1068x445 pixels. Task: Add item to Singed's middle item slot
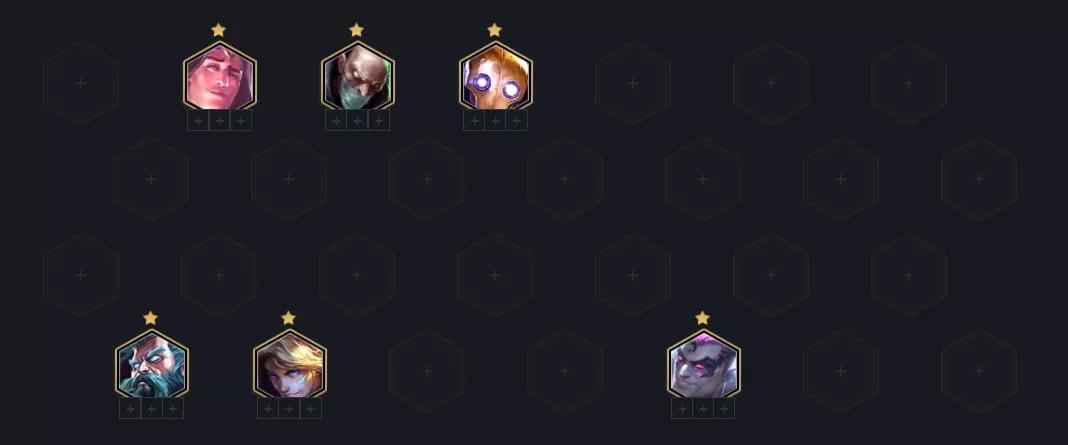tap(358, 121)
